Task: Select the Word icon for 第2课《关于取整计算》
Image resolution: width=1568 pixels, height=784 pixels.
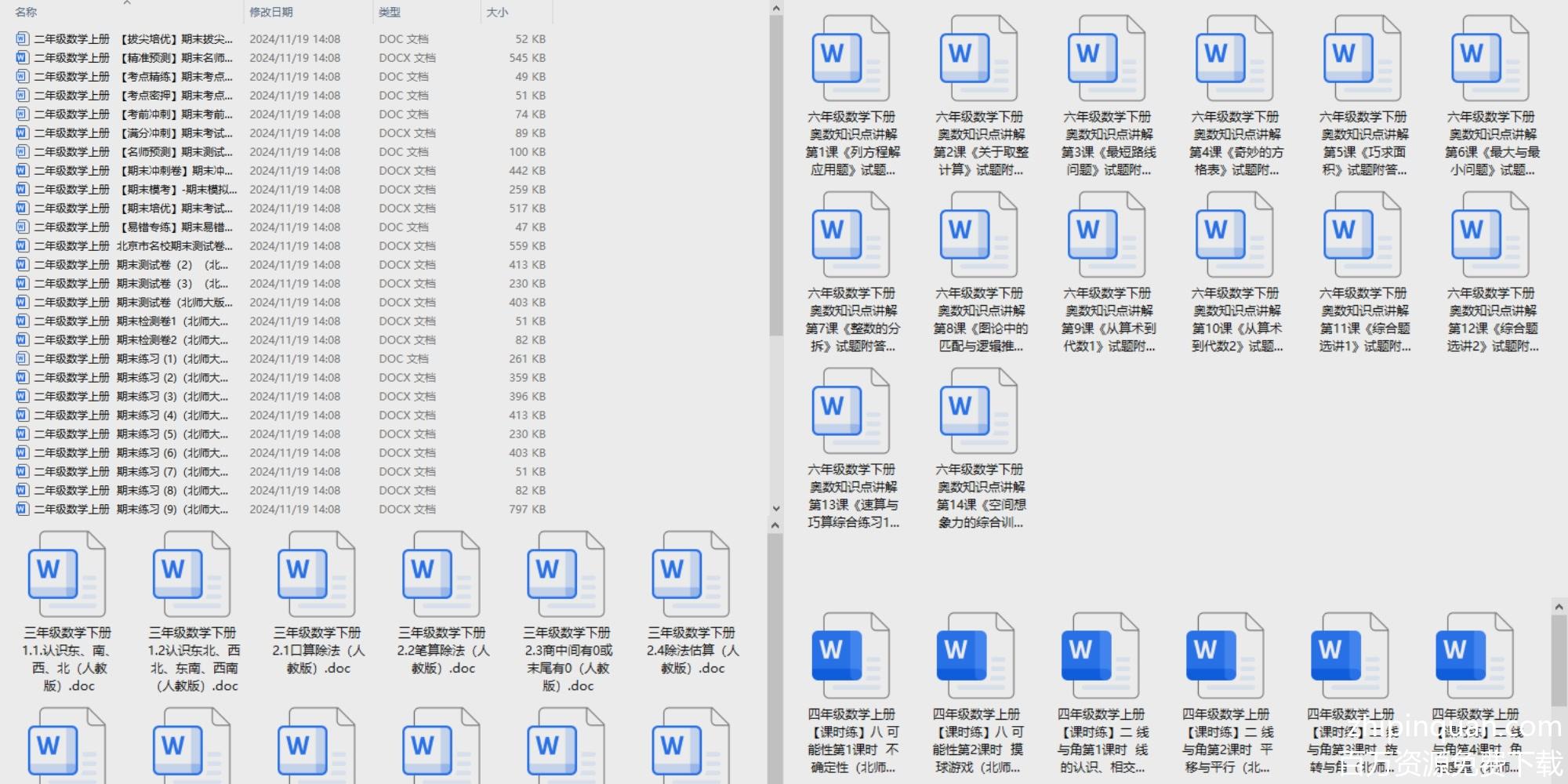Action: tap(978, 59)
